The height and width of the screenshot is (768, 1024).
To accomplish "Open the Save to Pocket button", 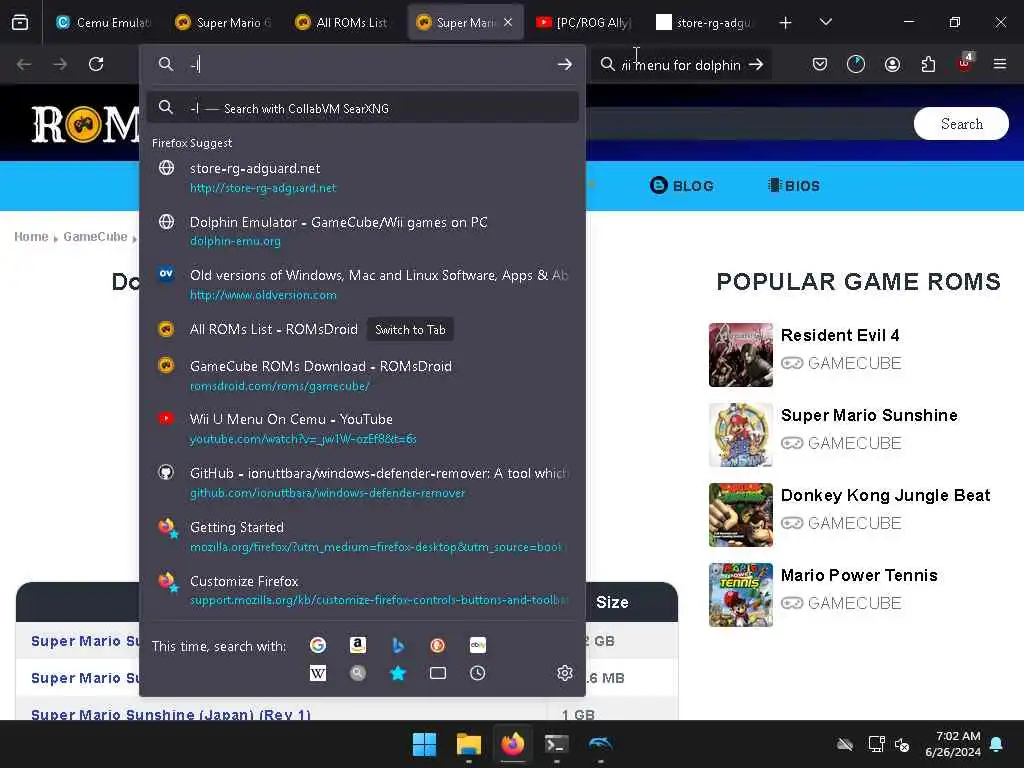I will tap(820, 64).
